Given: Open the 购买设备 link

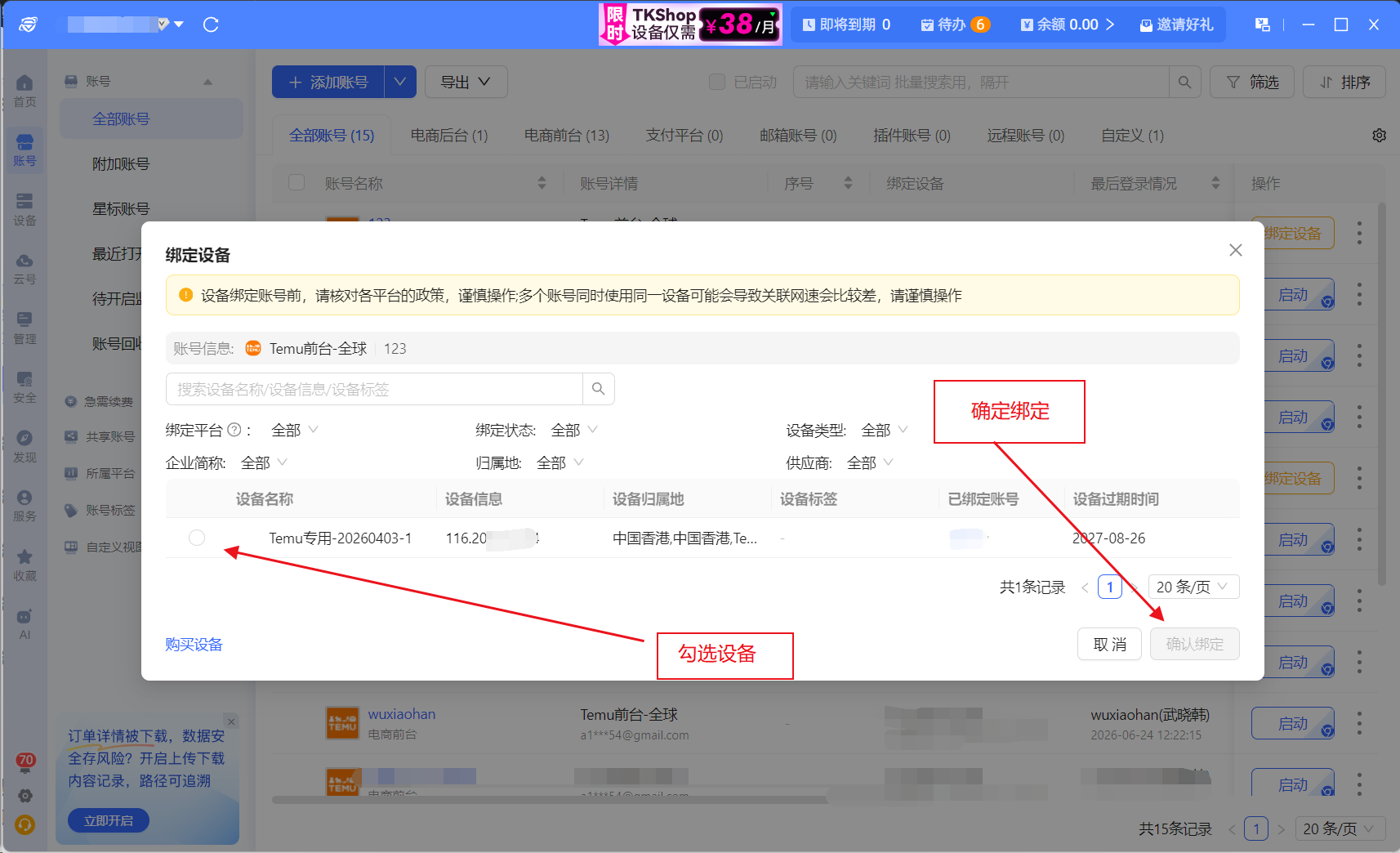Looking at the screenshot, I should point(194,644).
